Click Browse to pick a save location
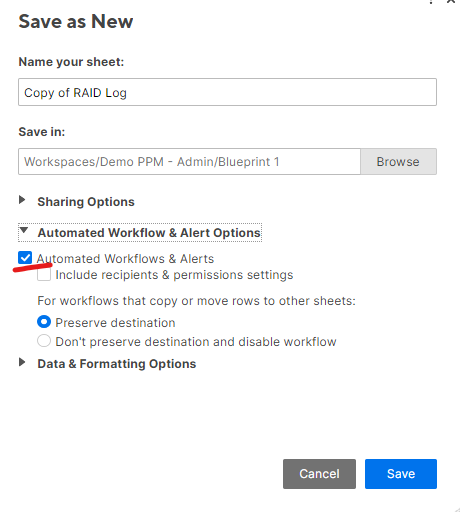460x512 pixels. coord(398,162)
